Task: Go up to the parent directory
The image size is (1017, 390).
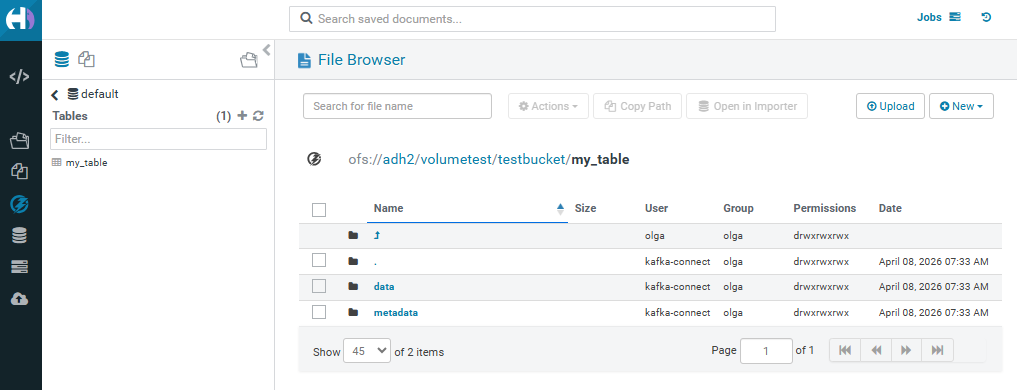Action: coord(377,236)
